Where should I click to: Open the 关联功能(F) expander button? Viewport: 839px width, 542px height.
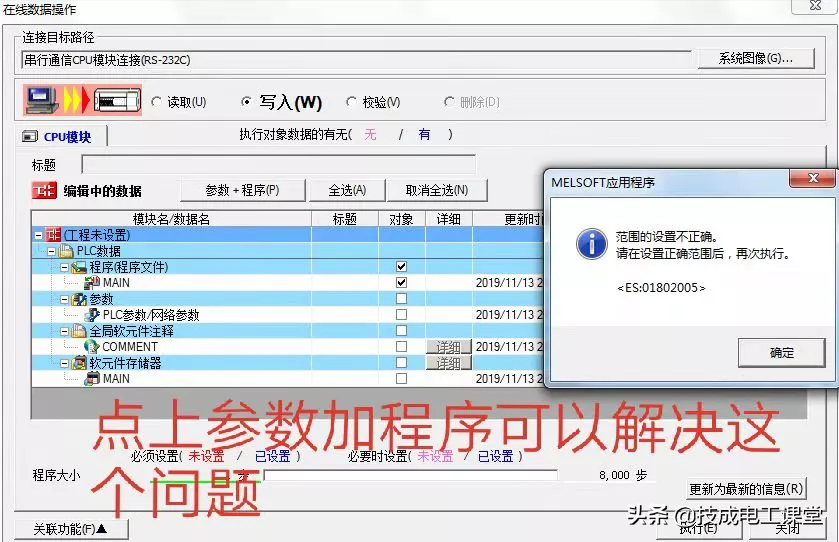pyautogui.click(x=68, y=528)
